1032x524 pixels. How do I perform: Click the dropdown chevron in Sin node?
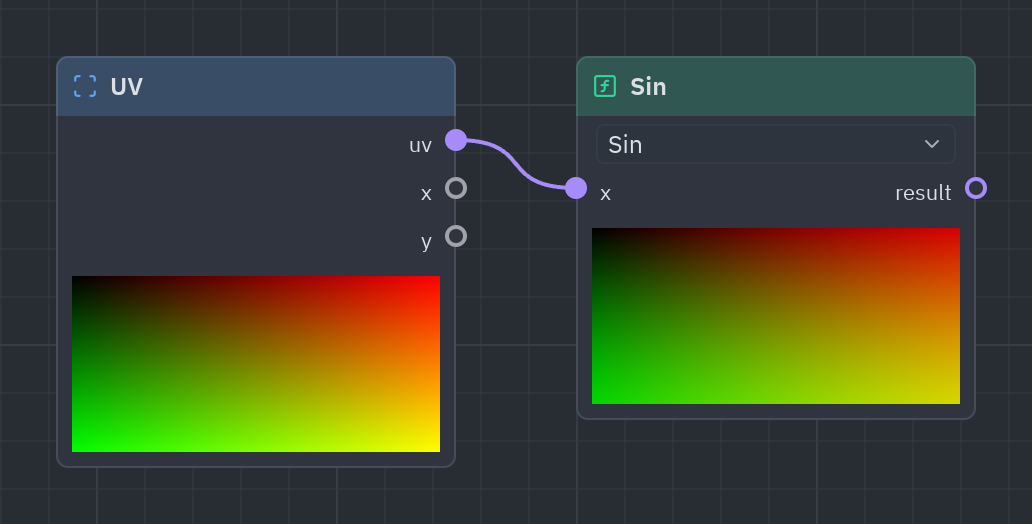[931, 144]
